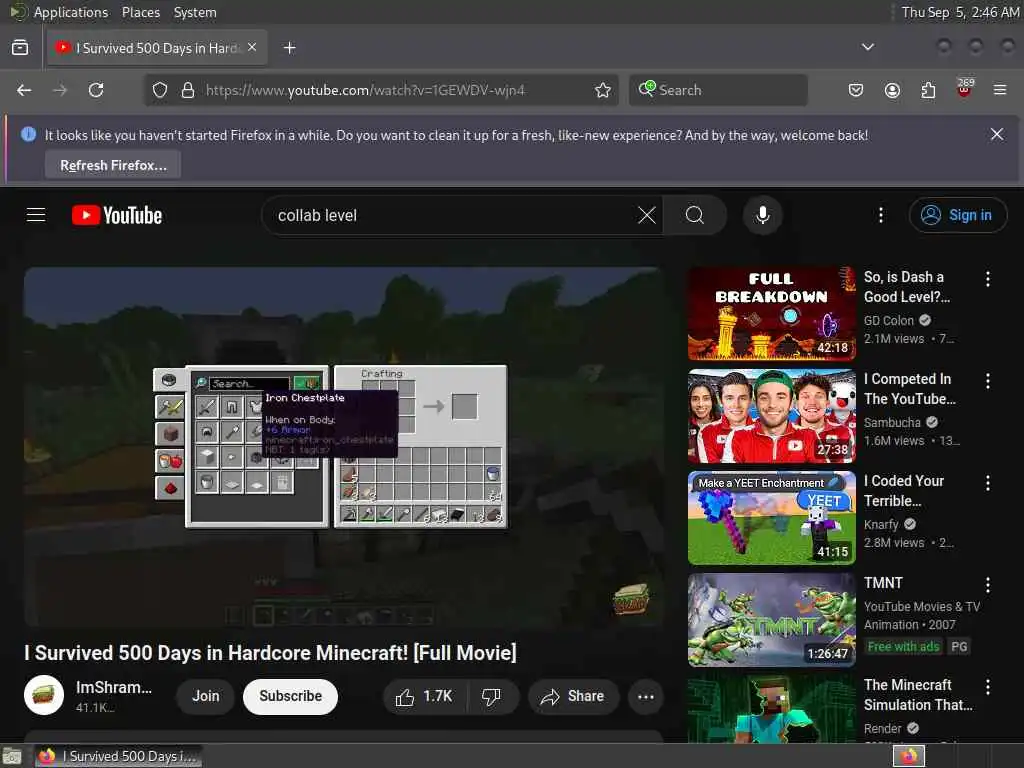1024x768 pixels.
Task: Open options for 'So, is Dash a Good Level?'
Action: [x=988, y=279]
